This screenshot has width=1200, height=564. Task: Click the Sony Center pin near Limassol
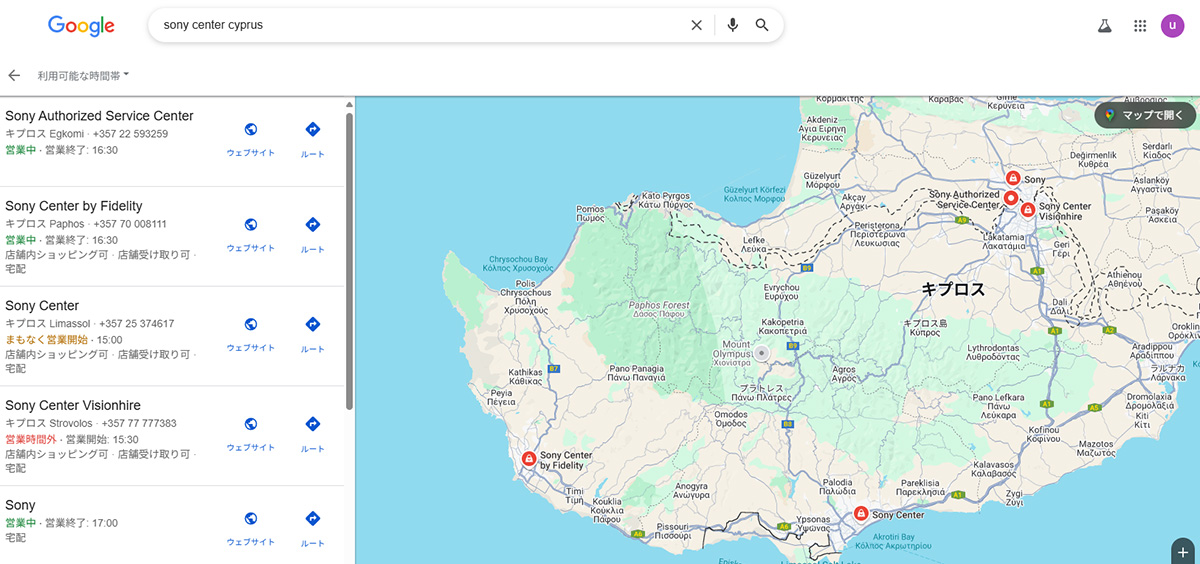861,514
